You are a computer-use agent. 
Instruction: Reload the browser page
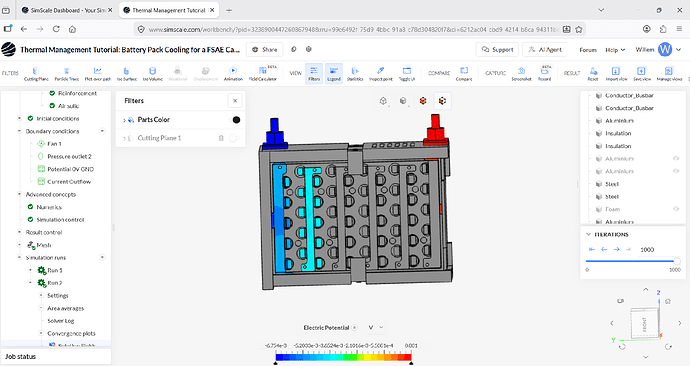(56, 29)
